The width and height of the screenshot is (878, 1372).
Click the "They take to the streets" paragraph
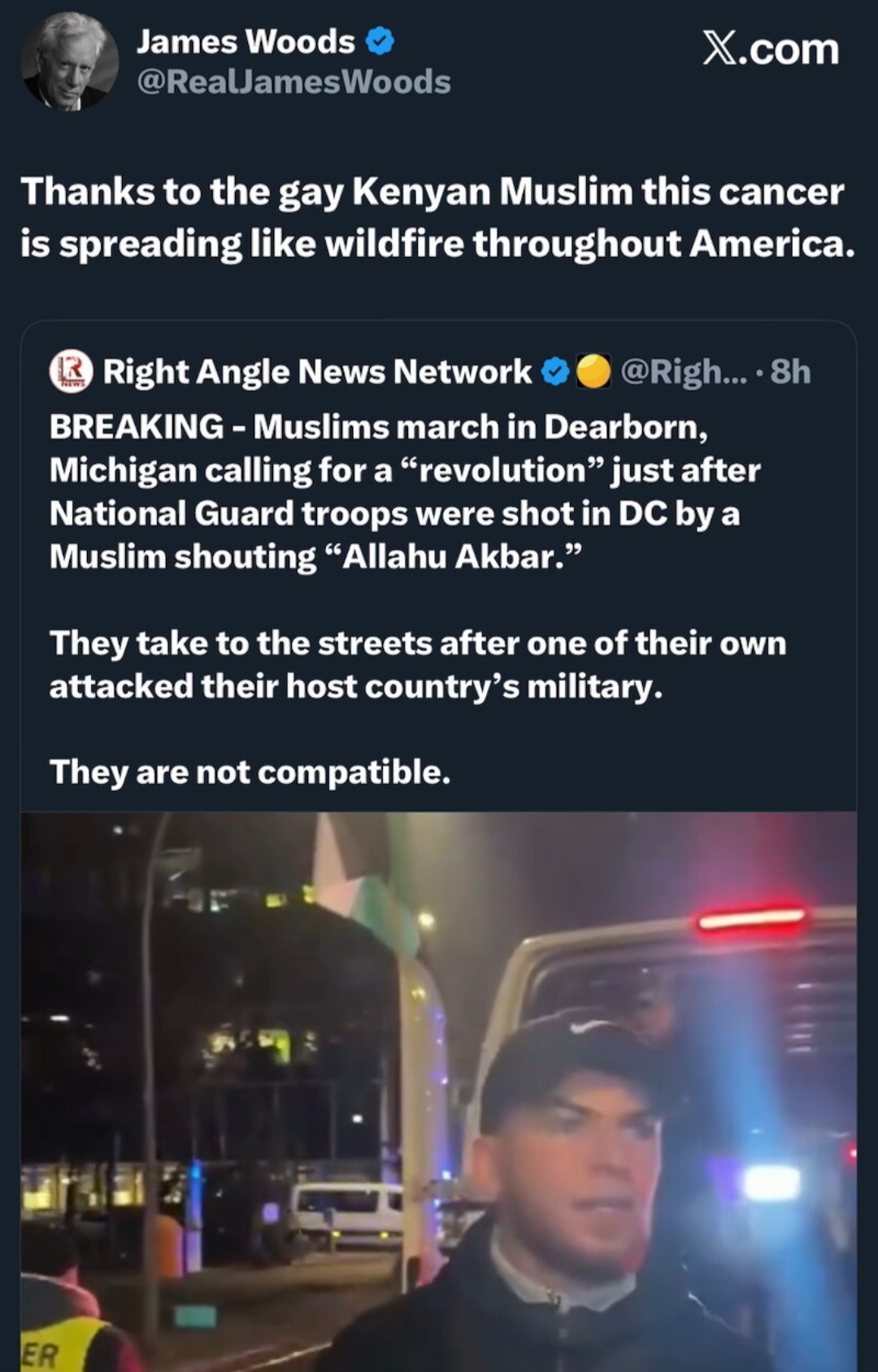coord(418,664)
